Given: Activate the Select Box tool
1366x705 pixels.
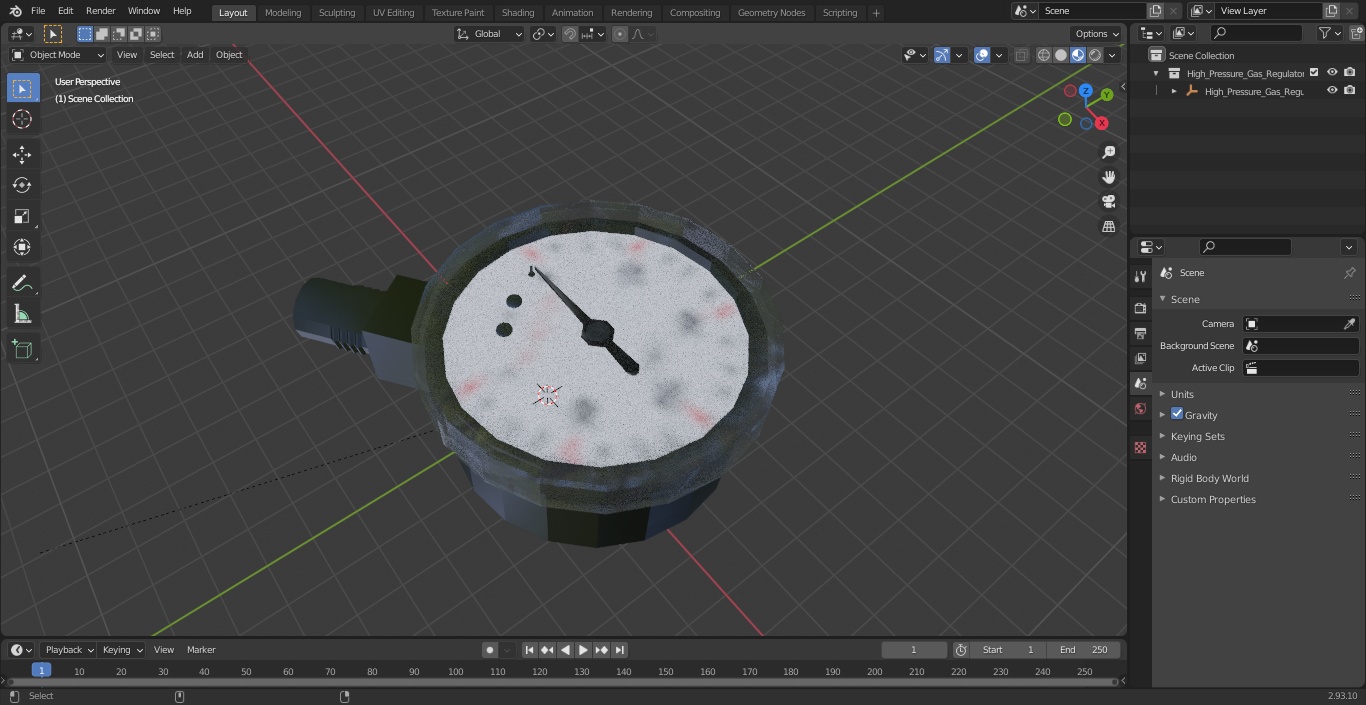Looking at the screenshot, I should tap(22, 88).
